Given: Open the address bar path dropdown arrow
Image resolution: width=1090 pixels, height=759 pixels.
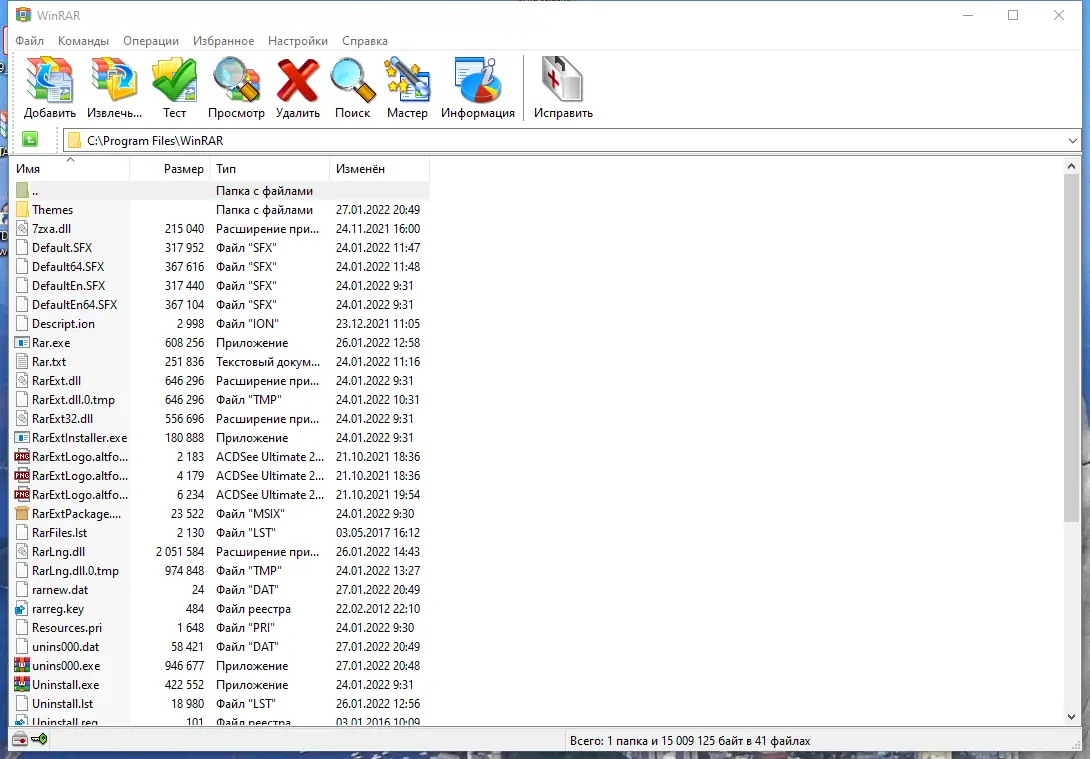Looking at the screenshot, I should pyautogui.click(x=1075, y=140).
